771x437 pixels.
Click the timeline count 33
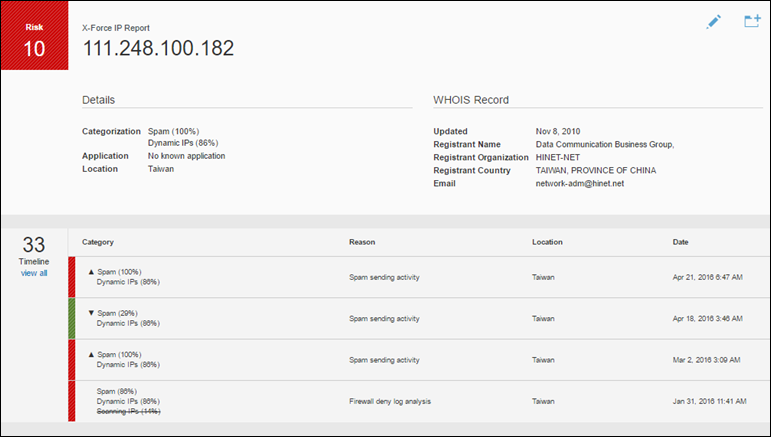point(34,245)
